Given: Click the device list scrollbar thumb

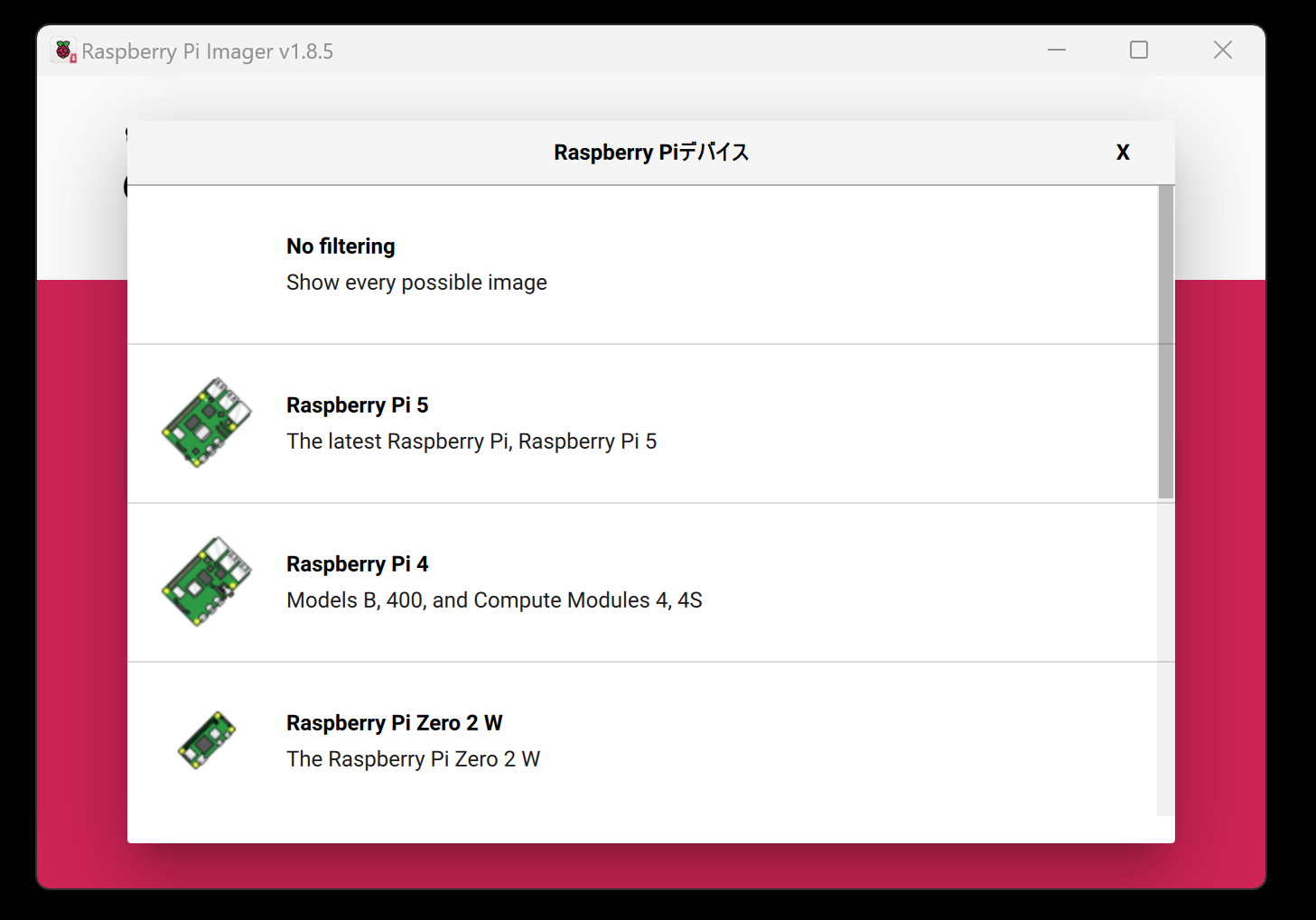Looking at the screenshot, I should 1165,341.
